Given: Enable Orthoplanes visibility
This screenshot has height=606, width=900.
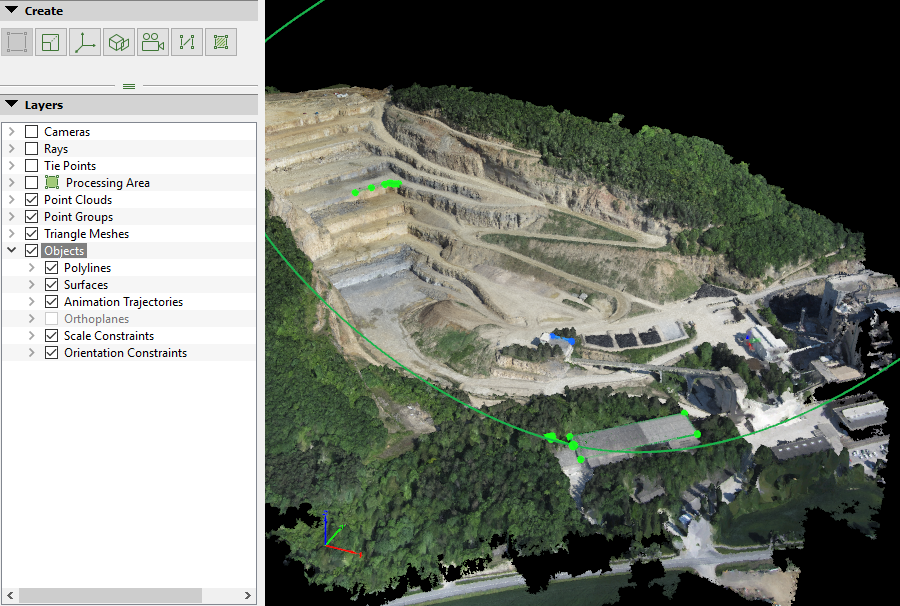Looking at the screenshot, I should [50, 318].
